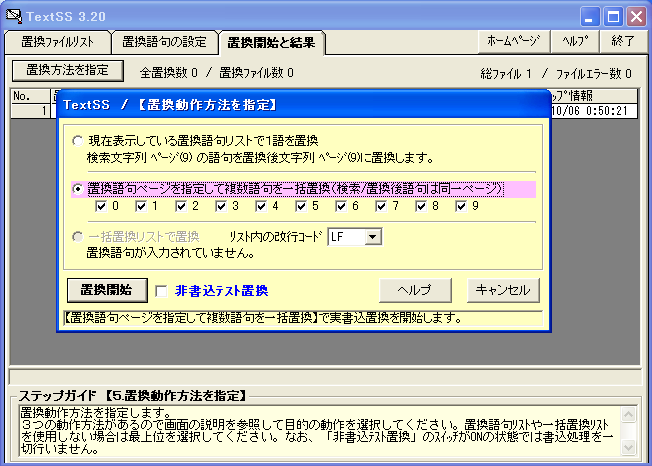Maximize the TextSS window
The image size is (652, 466).
613,17
